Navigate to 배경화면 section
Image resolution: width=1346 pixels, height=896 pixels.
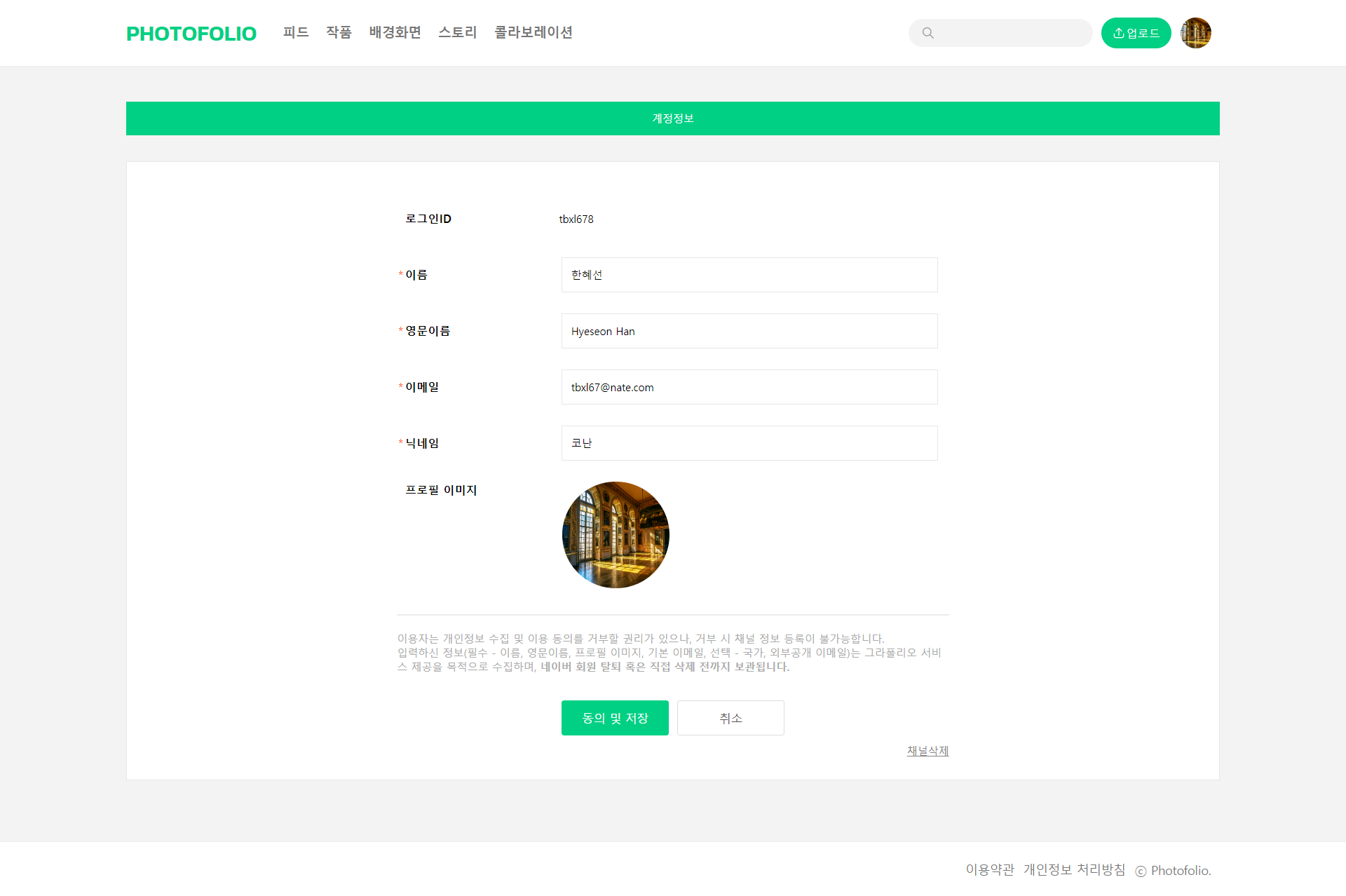[x=395, y=32]
